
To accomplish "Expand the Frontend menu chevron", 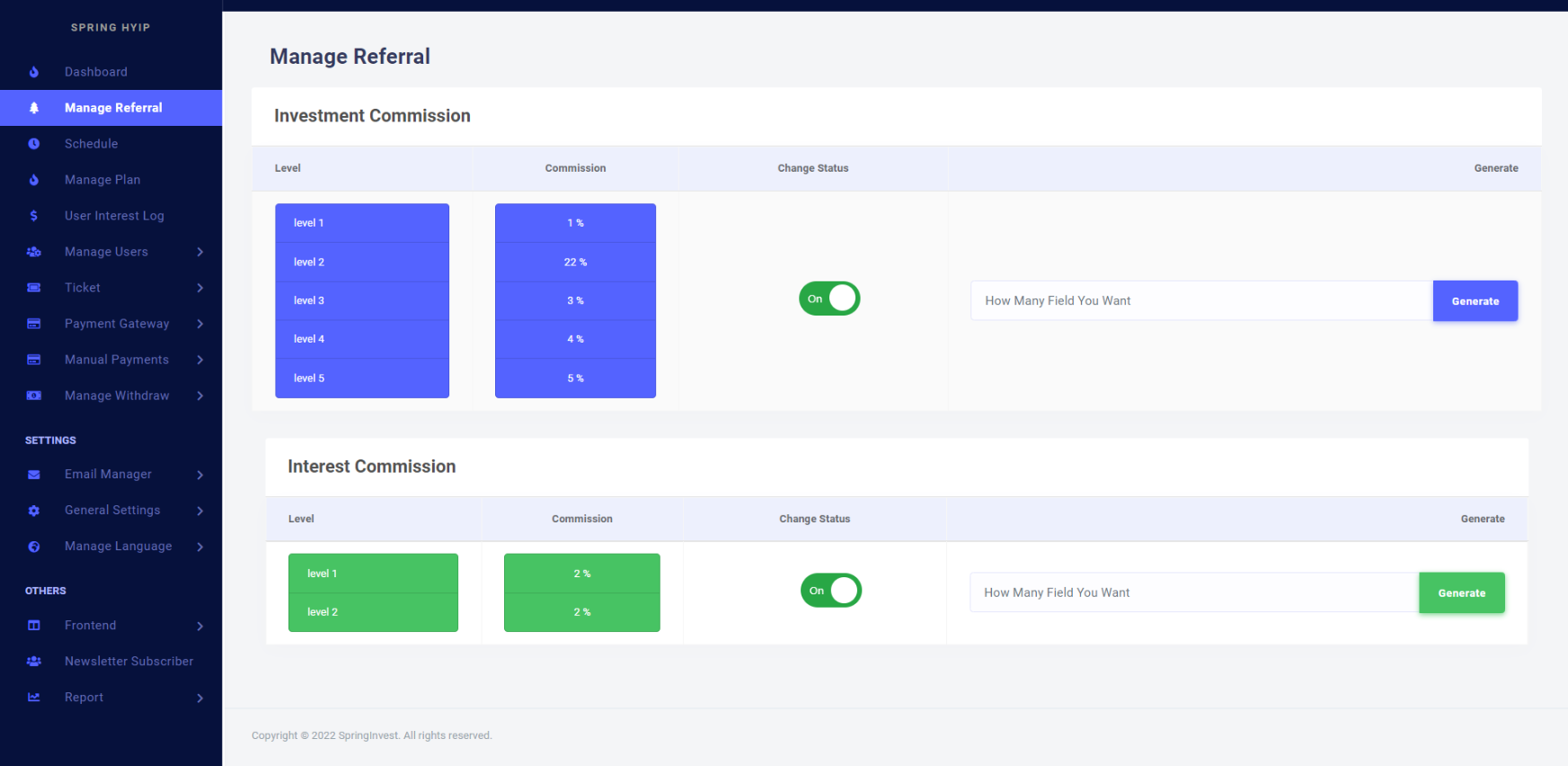I will [200, 626].
